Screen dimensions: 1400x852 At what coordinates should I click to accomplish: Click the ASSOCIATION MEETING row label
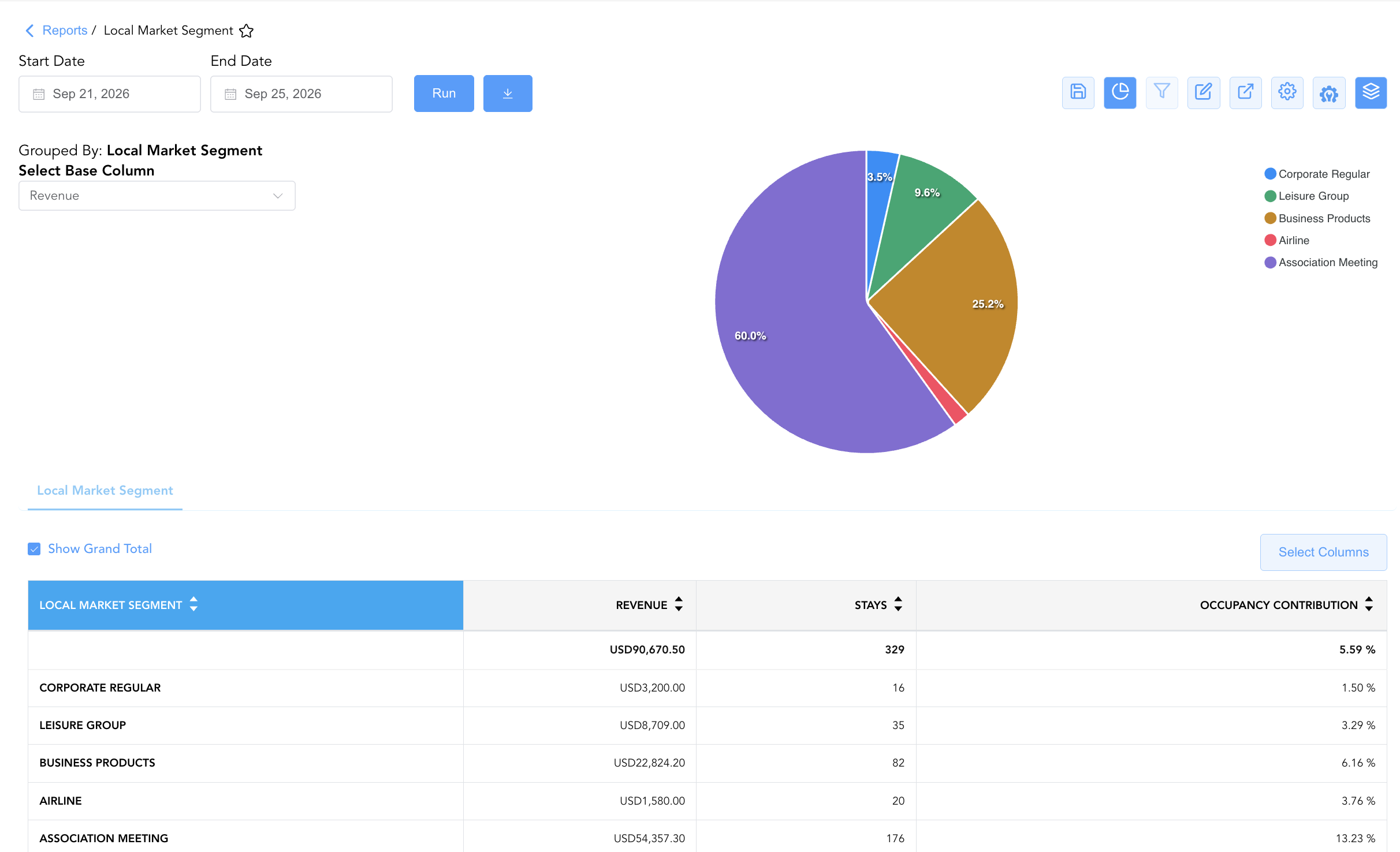tap(104, 838)
